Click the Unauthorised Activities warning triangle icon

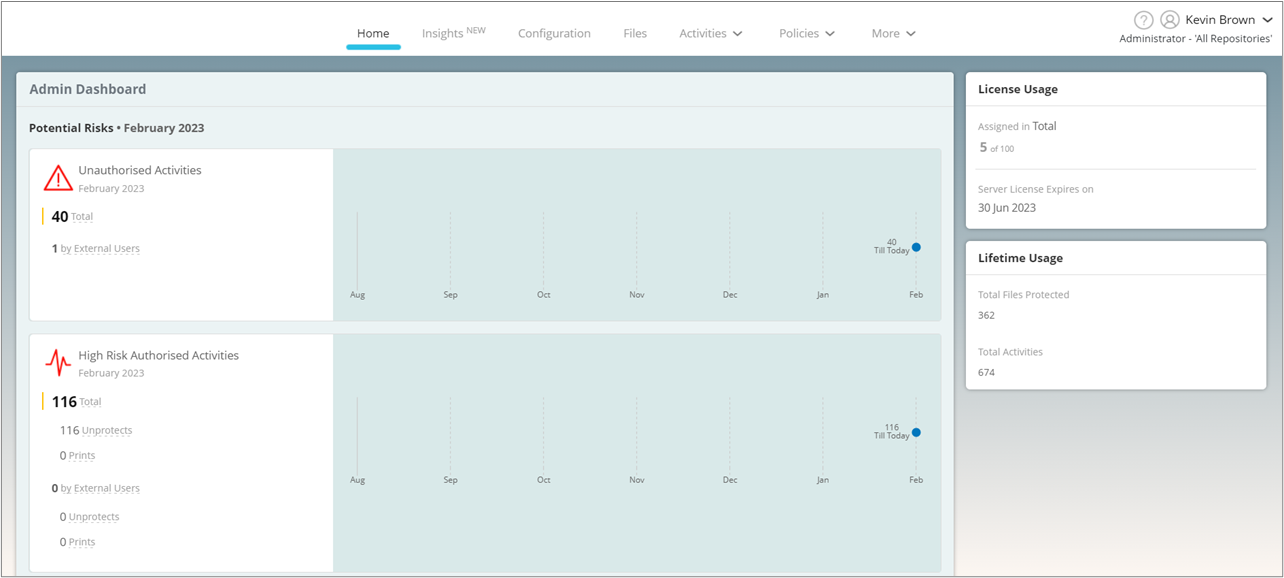point(58,178)
